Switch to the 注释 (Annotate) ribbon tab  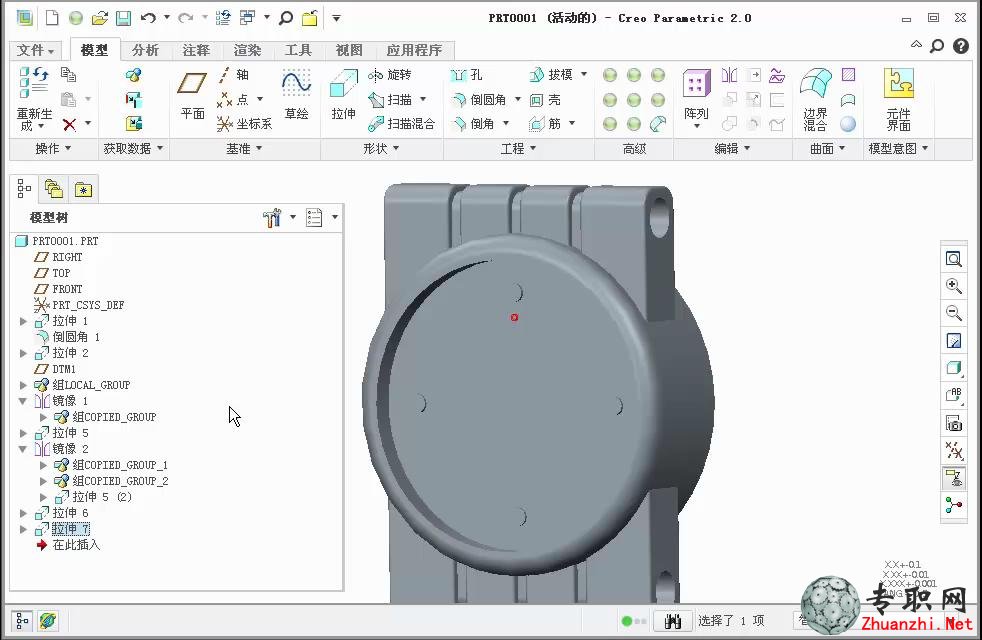196,50
